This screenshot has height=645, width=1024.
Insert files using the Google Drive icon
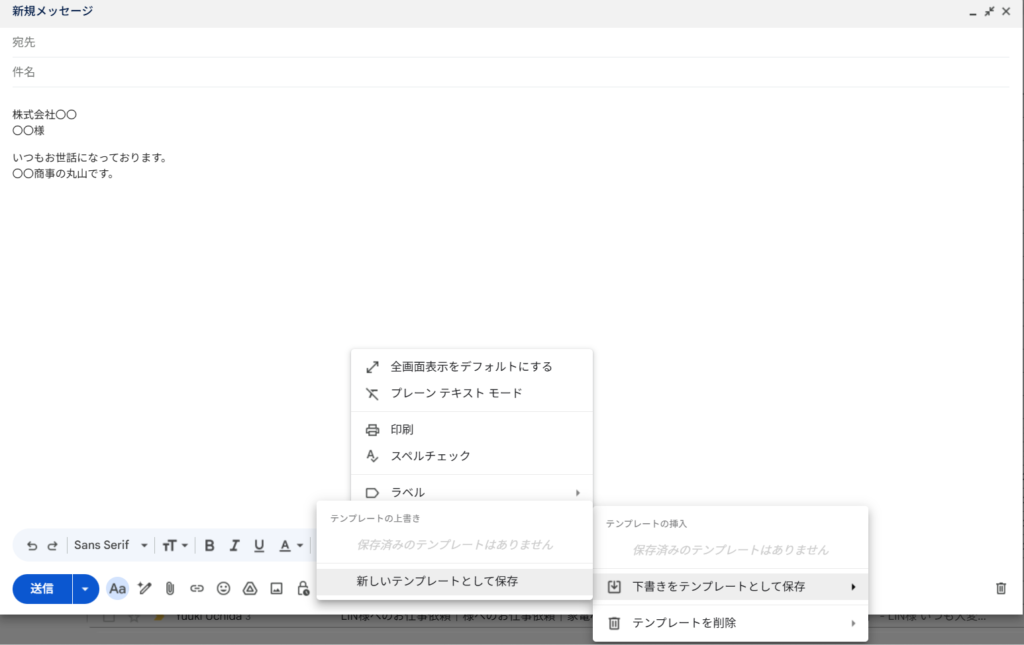250,589
